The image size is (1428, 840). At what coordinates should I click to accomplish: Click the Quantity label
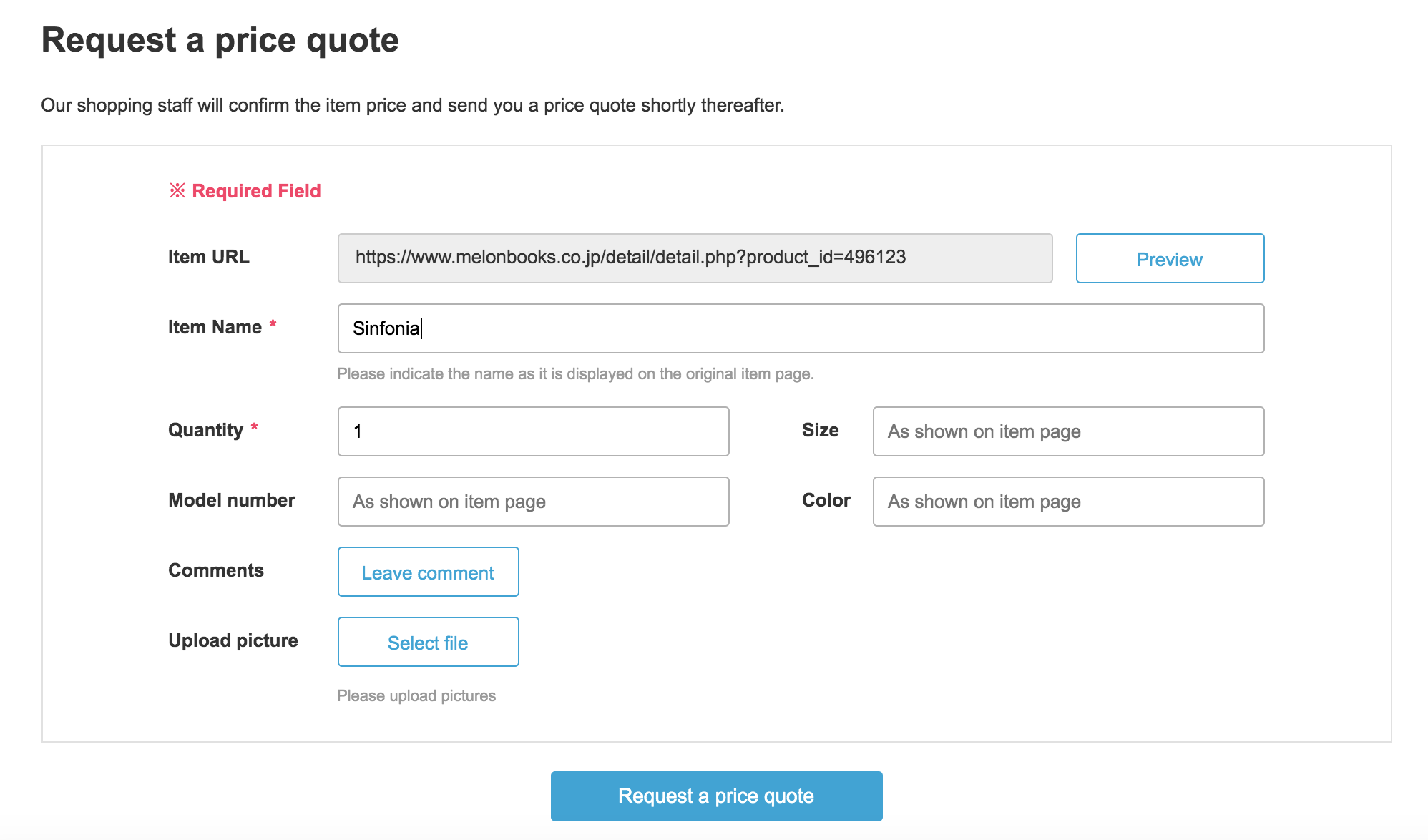tap(205, 430)
